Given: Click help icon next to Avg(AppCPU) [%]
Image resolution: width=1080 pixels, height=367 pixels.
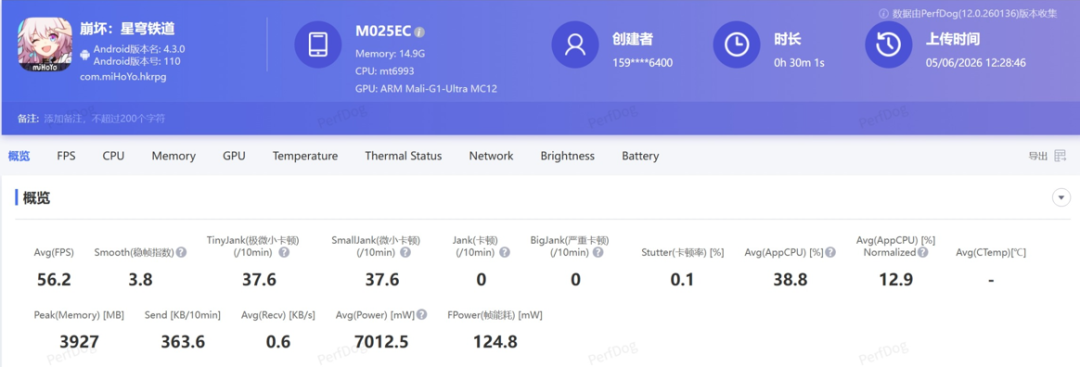Looking at the screenshot, I should [831, 253].
